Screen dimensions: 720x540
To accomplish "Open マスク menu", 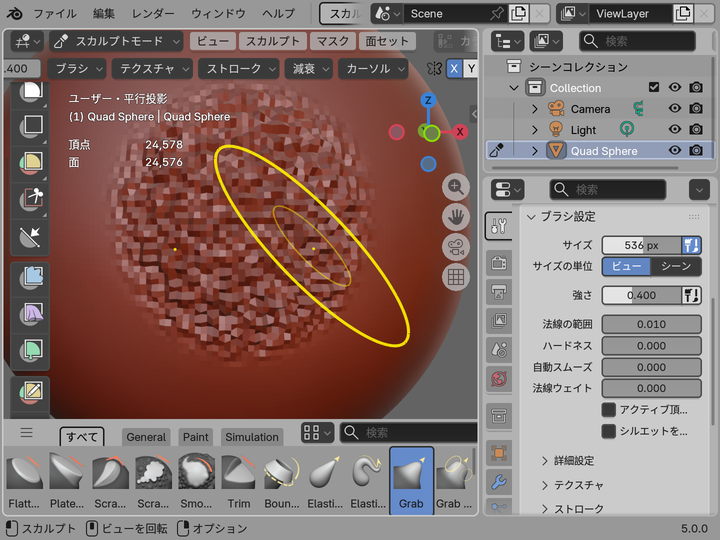I will click(x=333, y=41).
